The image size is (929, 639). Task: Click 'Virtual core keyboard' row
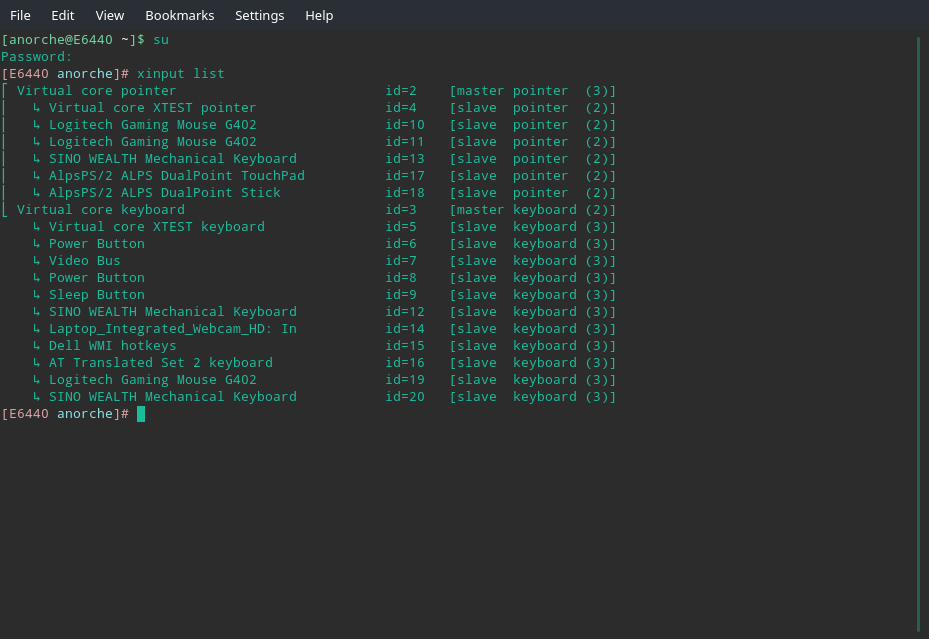(308, 210)
